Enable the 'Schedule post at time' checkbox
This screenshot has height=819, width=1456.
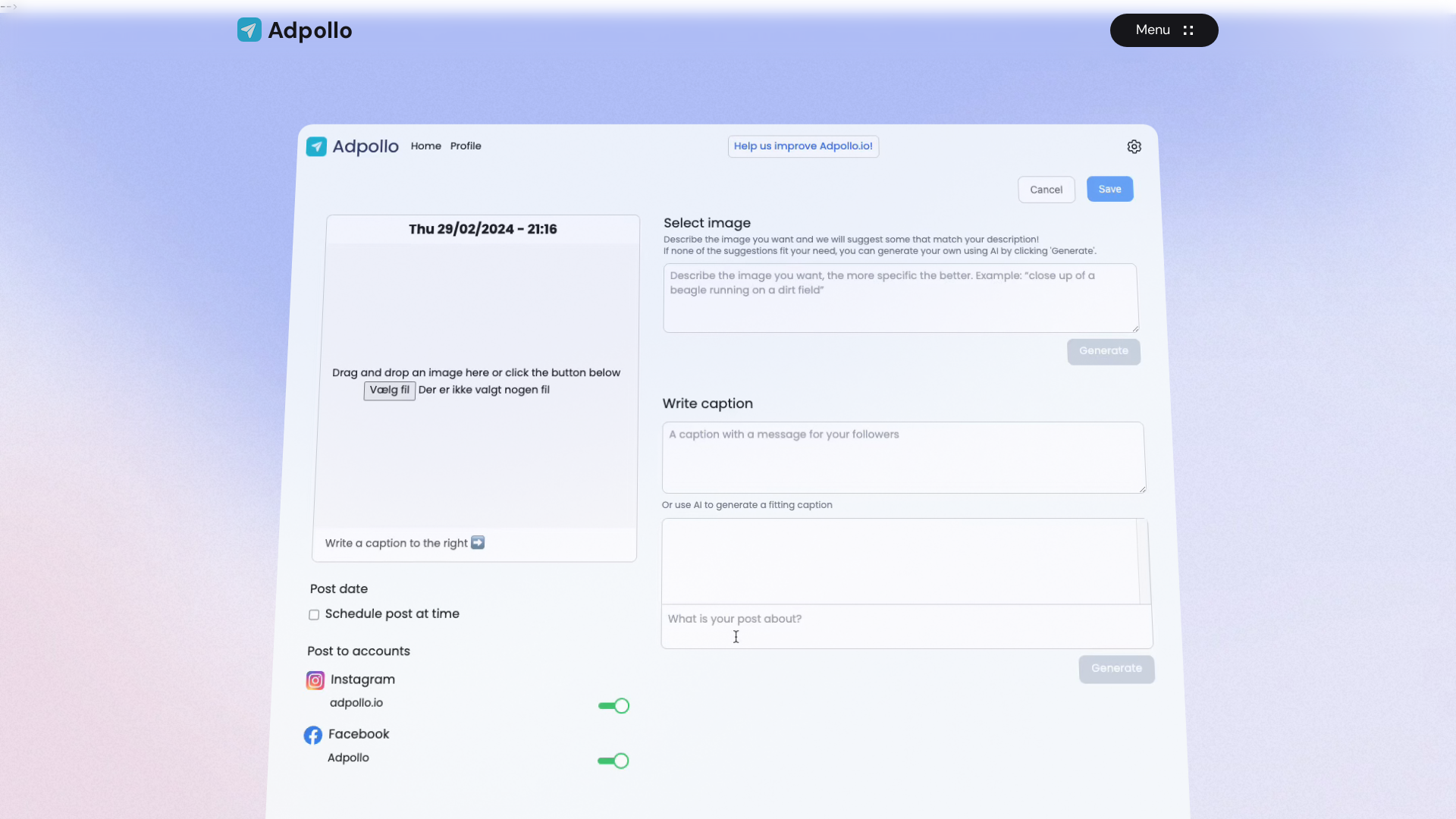tap(314, 615)
